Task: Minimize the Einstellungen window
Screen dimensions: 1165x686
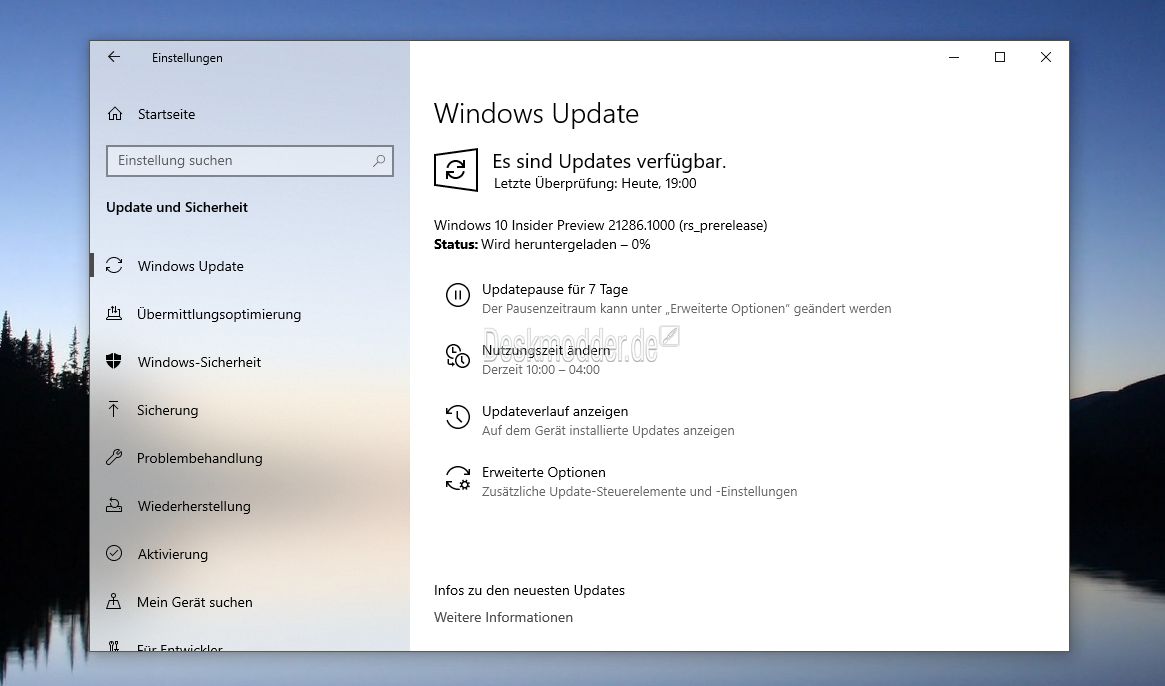Action: click(954, 57)
